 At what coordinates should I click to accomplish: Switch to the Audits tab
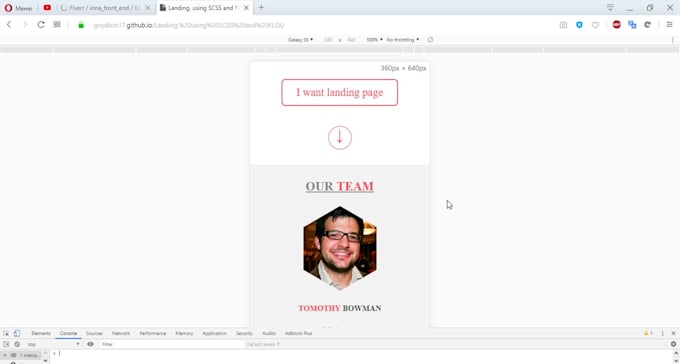(x=269, y=333)
